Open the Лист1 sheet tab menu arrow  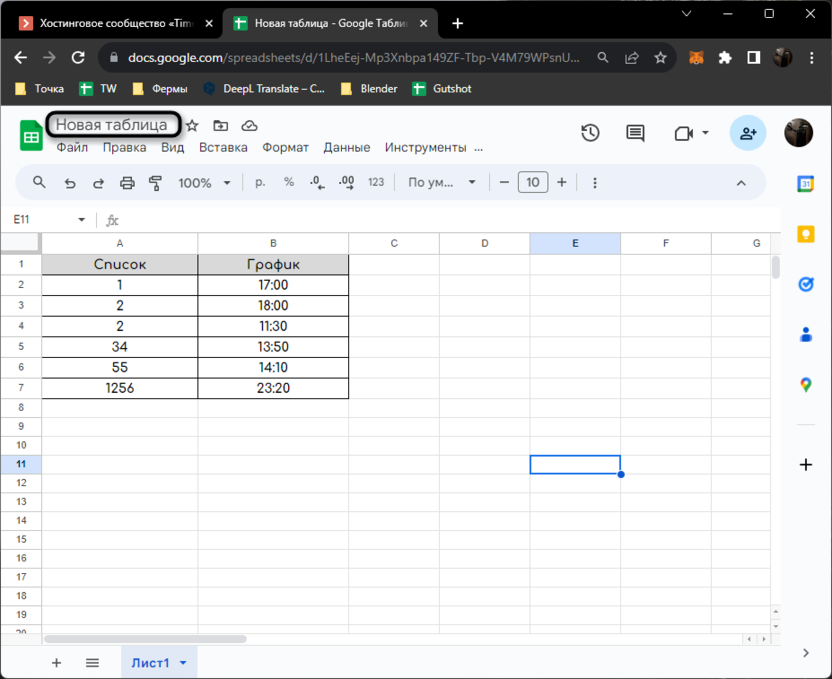click(183, 663)
